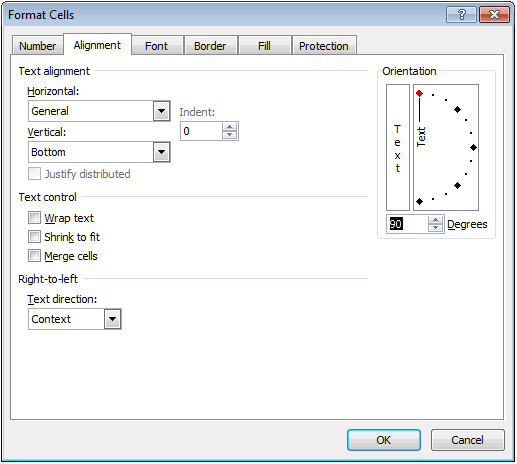This screenshot has height=464, width=517.
Task: Close the Format Cells dialog window
Action: pos(494,15)
